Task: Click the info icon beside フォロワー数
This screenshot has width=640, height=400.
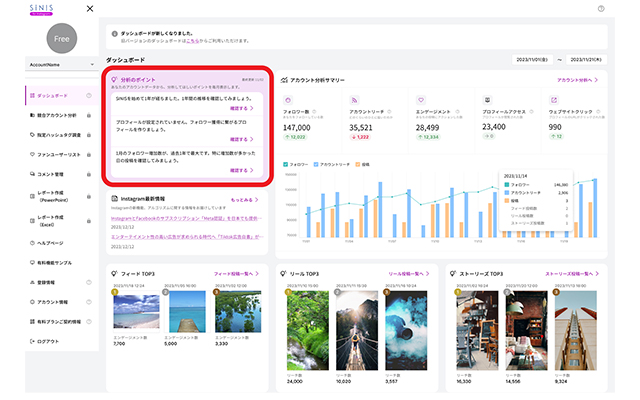Action: [314, 111]
